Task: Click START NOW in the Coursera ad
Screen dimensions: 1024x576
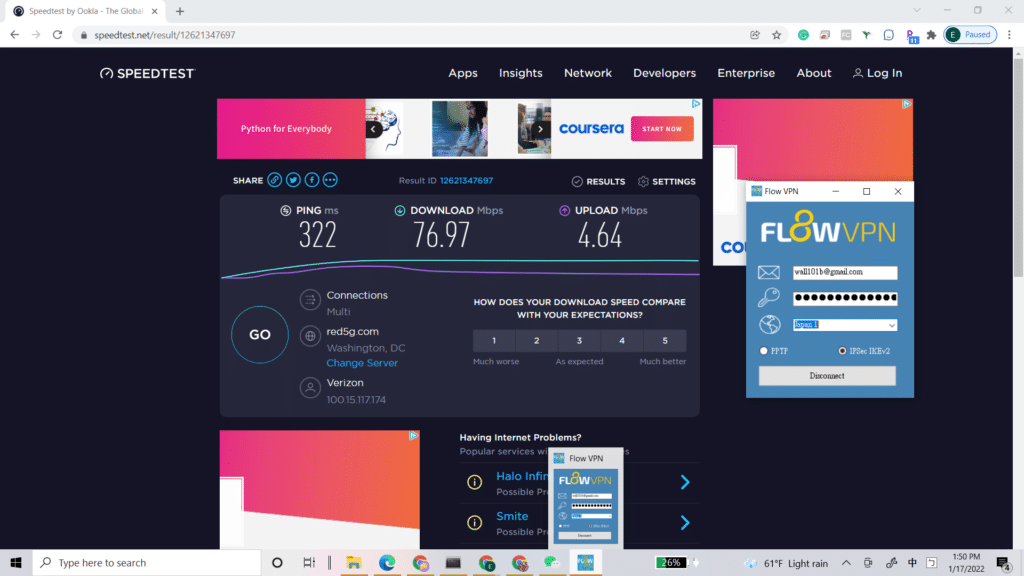Action: (662, 129)
